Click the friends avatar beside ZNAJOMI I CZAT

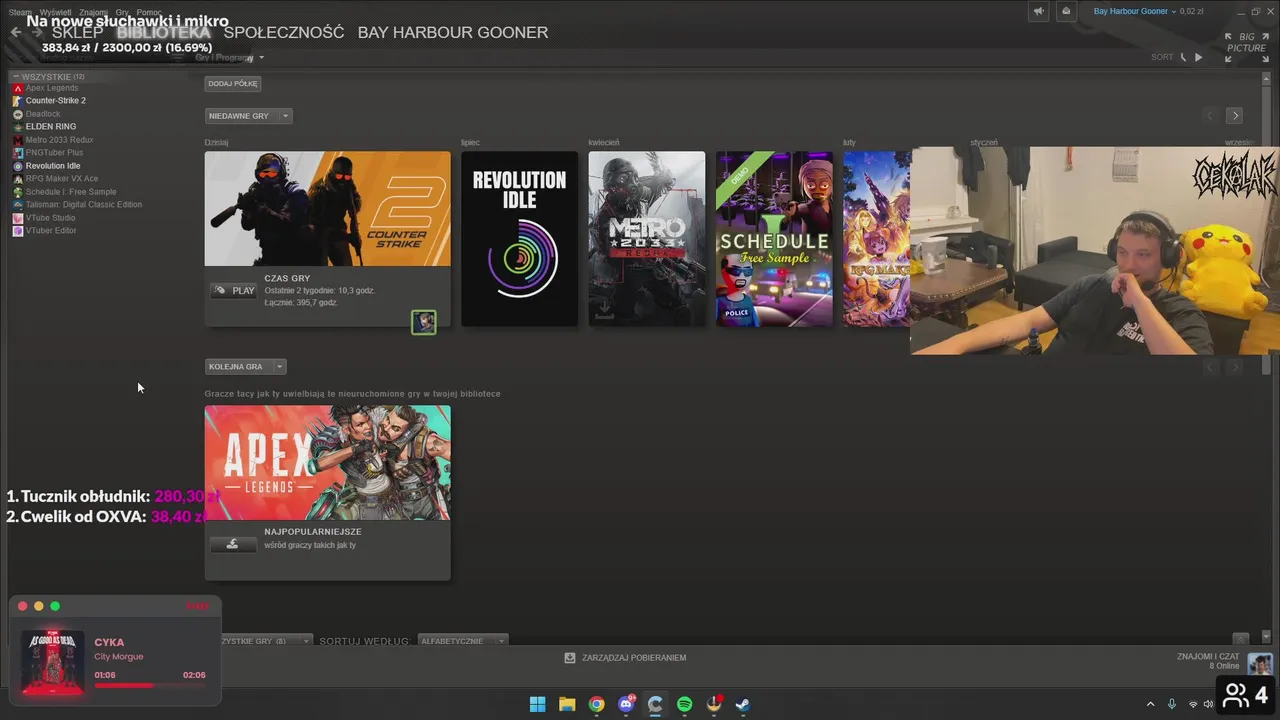point(1260,663)
